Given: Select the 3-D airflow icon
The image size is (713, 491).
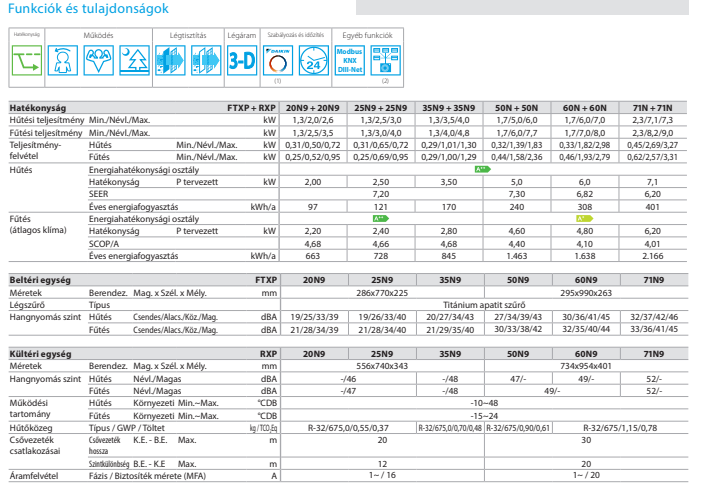Looking at the screenshot, I should coord(242,60).
